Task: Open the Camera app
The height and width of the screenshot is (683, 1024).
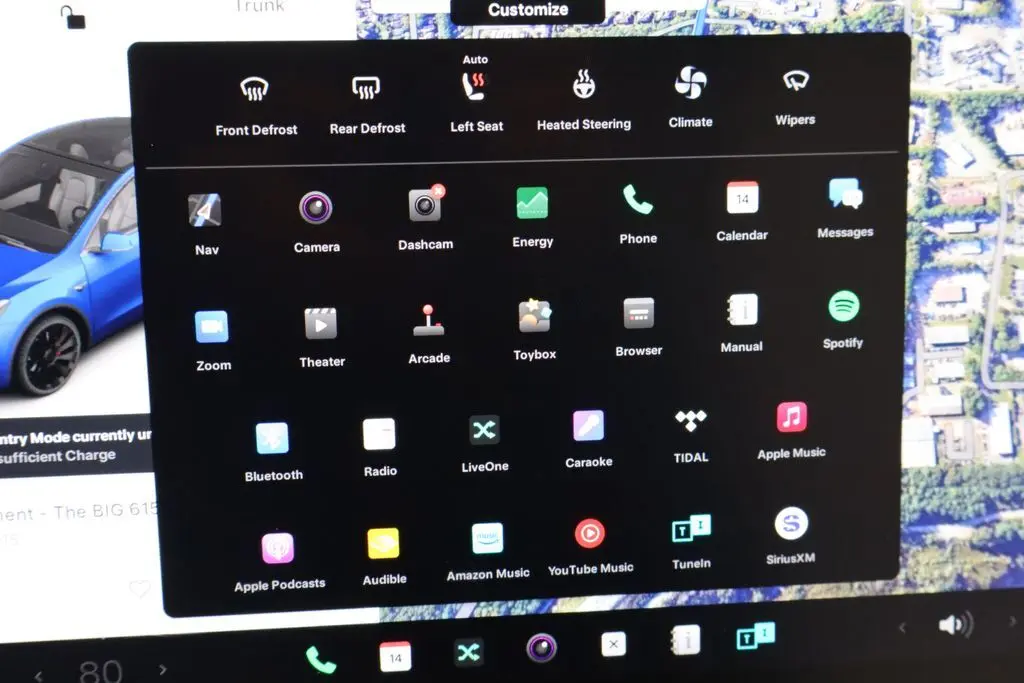Action: pos(316,221)
